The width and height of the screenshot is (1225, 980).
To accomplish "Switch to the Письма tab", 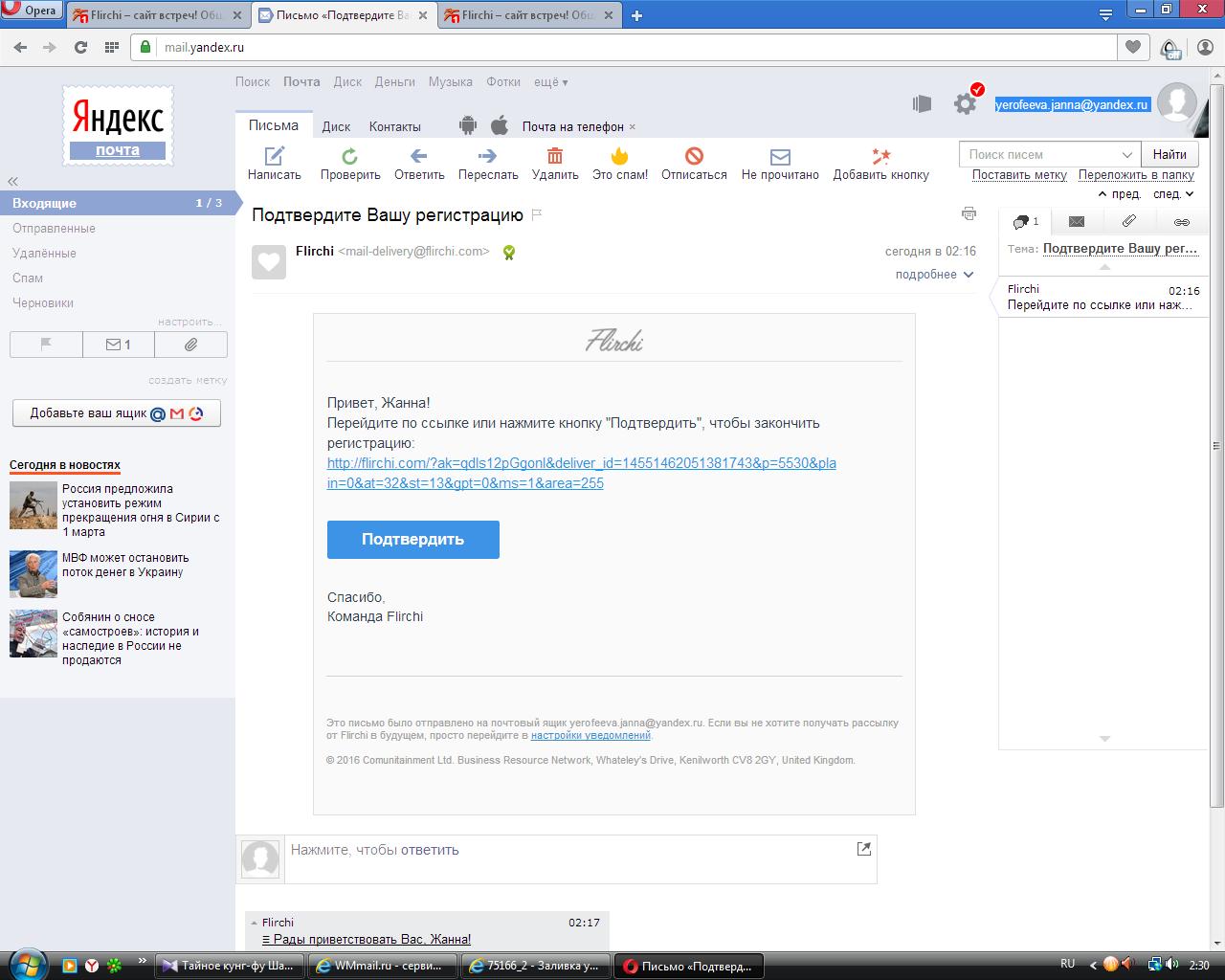I will coord(274,125).
